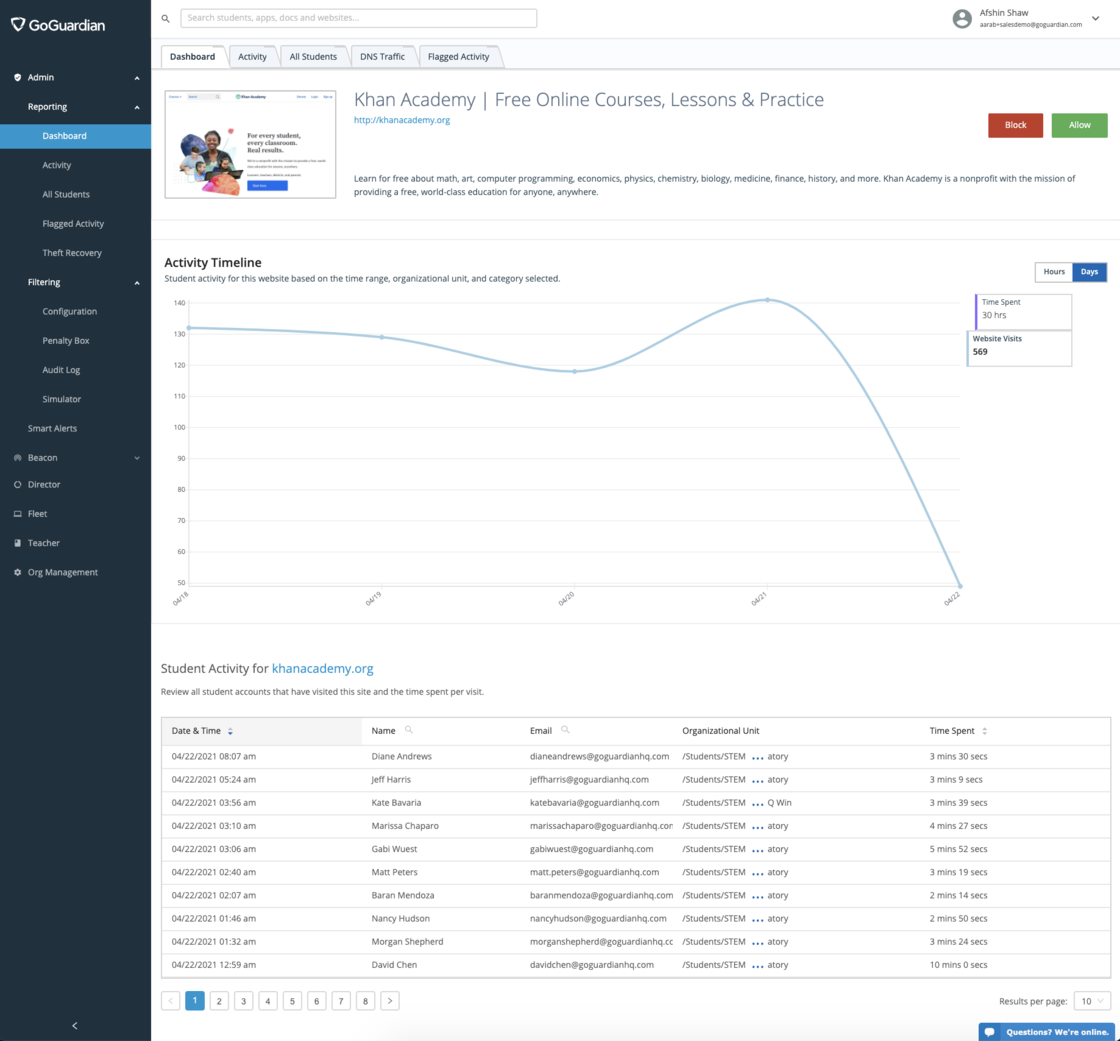Click the Org Management gear icon
This screenshot has height=1041, width=1120.
pyautogui.click(x=18, y=572)
